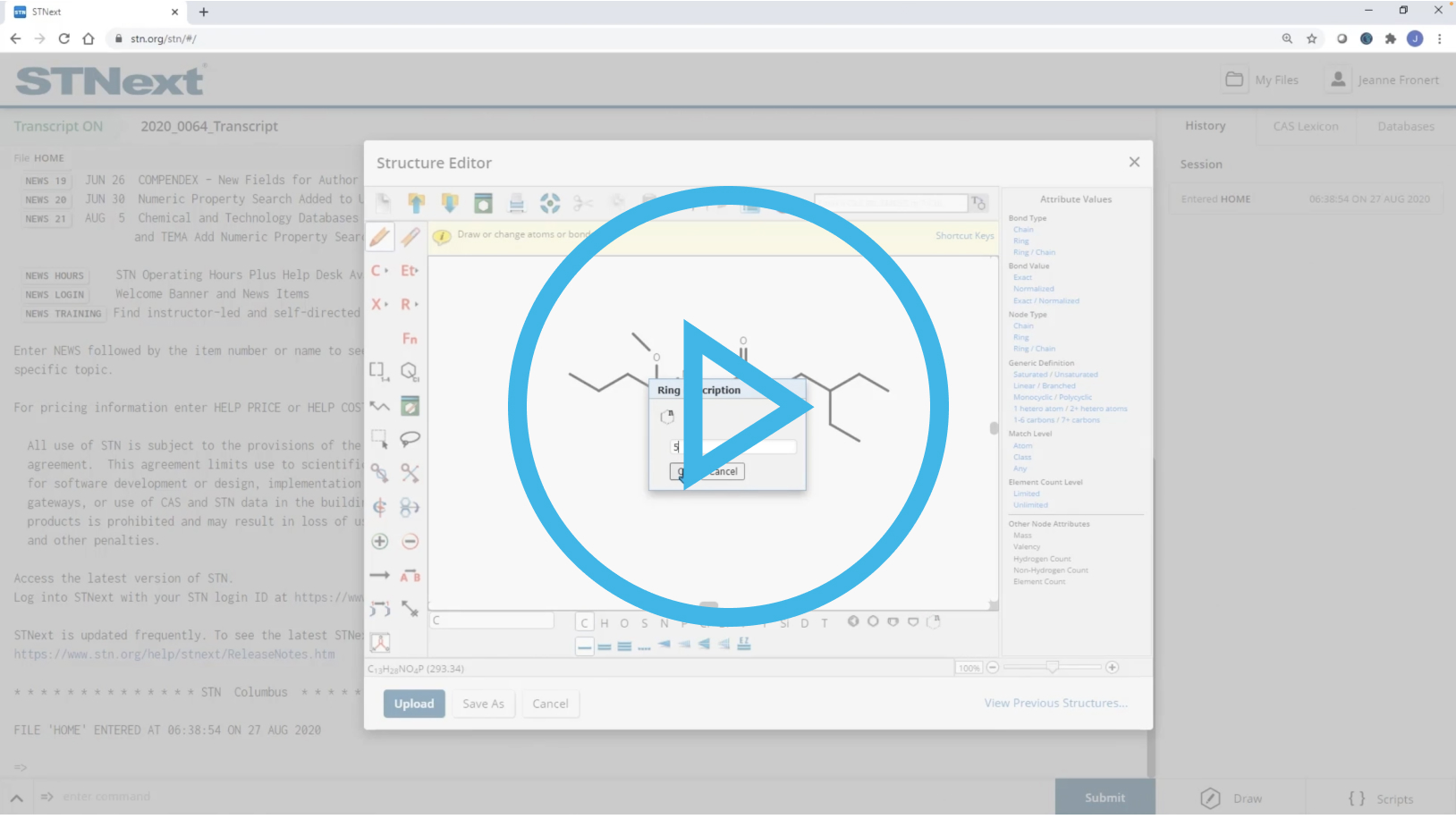Screen dimensions: 1456x819
Task: Select Exact under Bond Value
Action: [1022, 277]
